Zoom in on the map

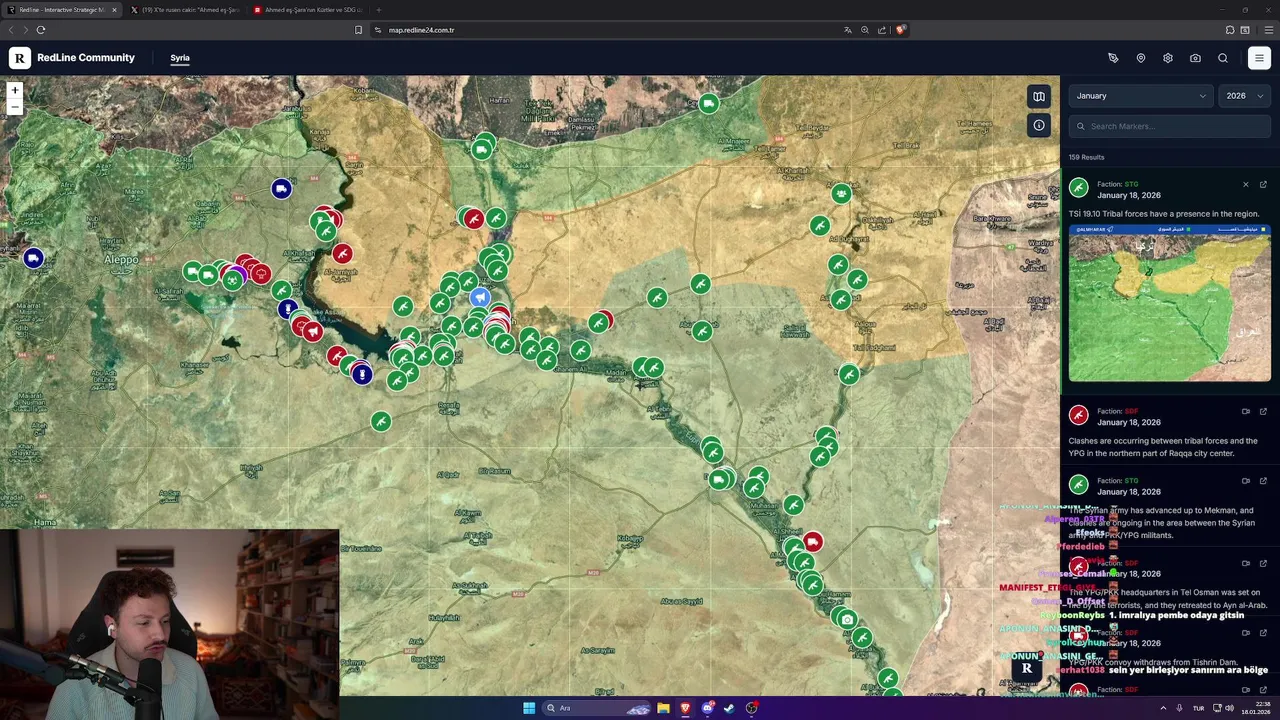pyautogui.click(x=15, y=91)
